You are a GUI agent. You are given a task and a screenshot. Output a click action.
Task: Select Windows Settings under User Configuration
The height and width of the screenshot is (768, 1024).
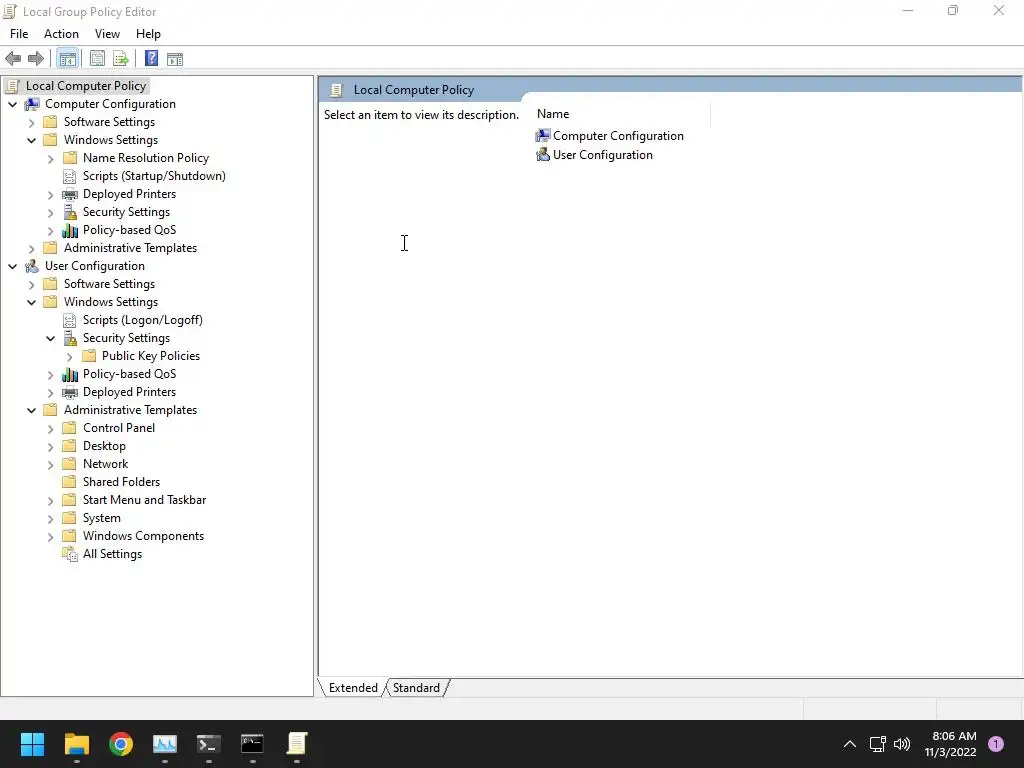(x=110, y=302)
